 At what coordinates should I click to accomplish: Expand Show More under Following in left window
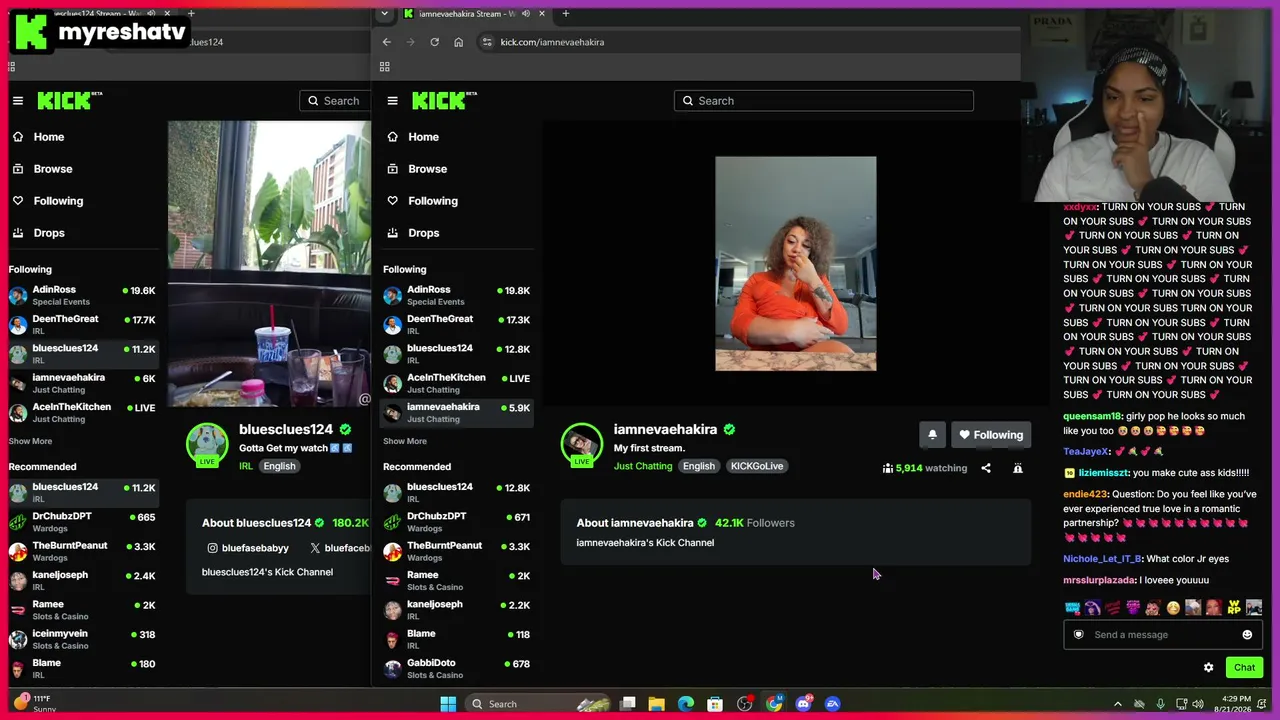[30, 441]
